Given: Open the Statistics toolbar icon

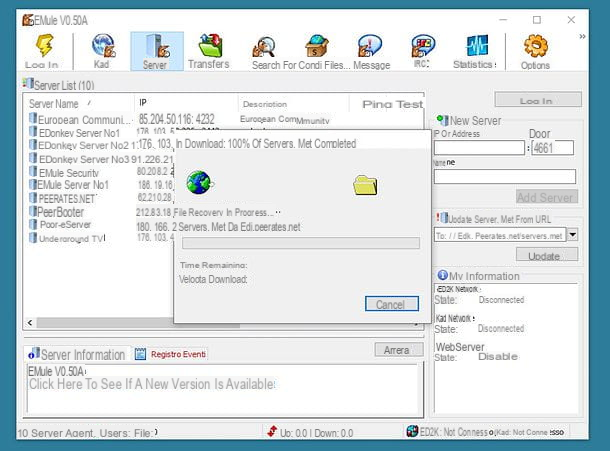Looking at the screenshot, I should 477,46.
